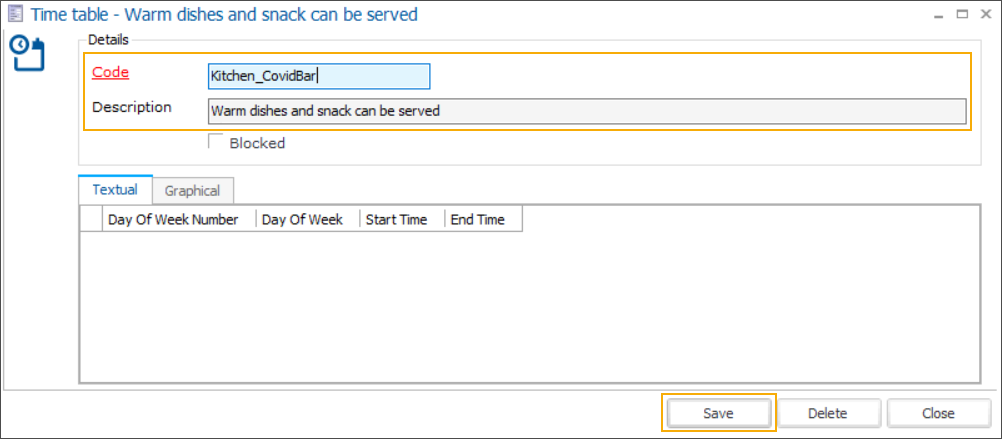The width and height of the screenshot is (1002, 439).
Task: Select the blank grid corner header cell
Action: [x=91, y=220]
